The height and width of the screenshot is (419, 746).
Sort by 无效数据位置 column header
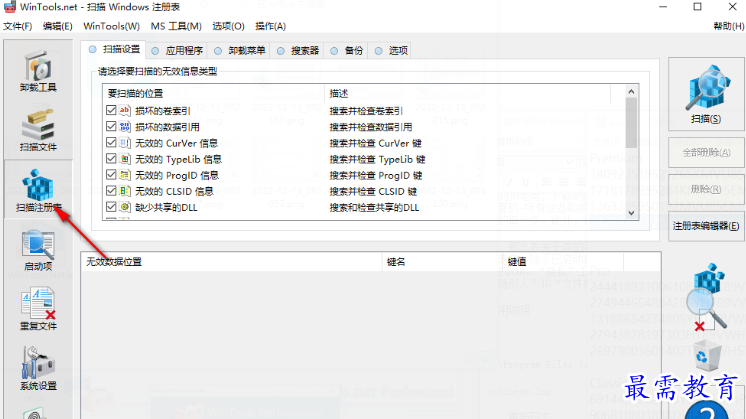click(231, 262)
